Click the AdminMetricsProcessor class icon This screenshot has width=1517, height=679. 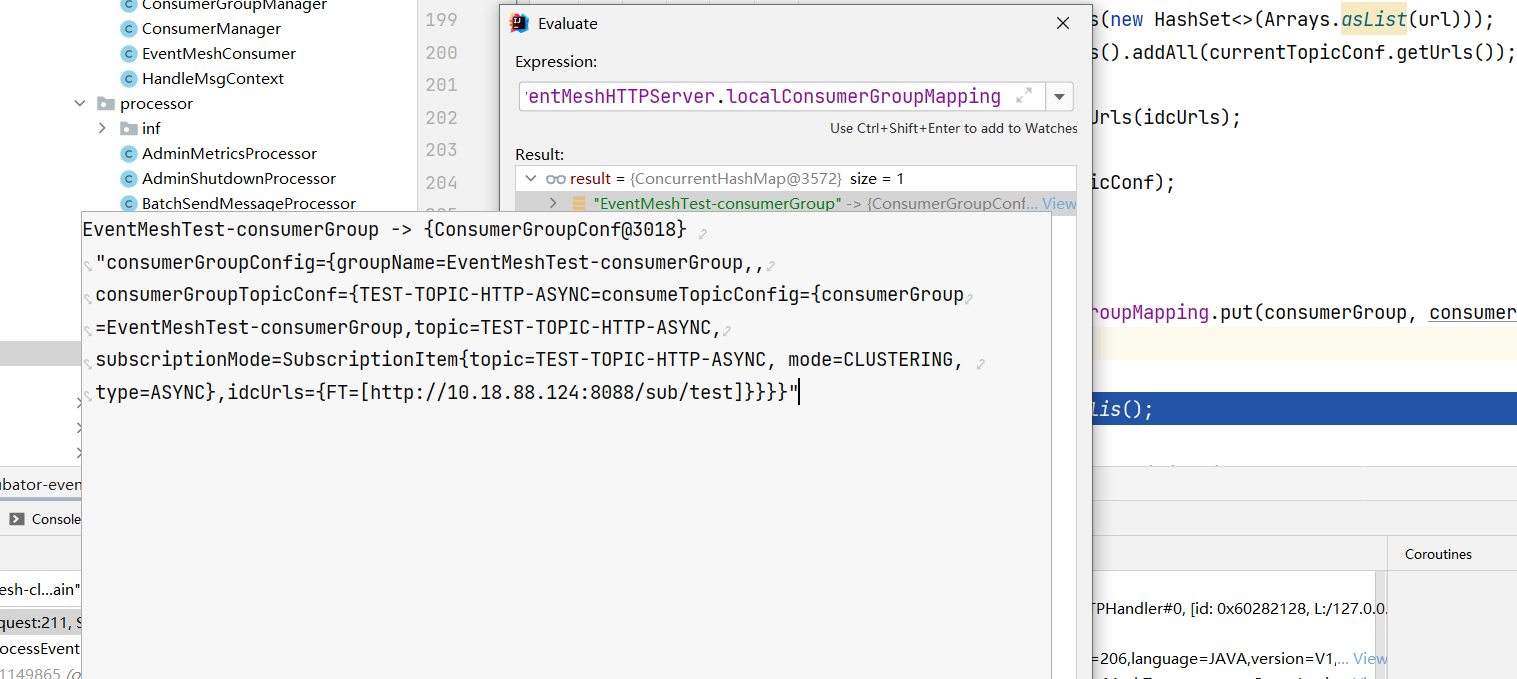[x=128, y=154]
